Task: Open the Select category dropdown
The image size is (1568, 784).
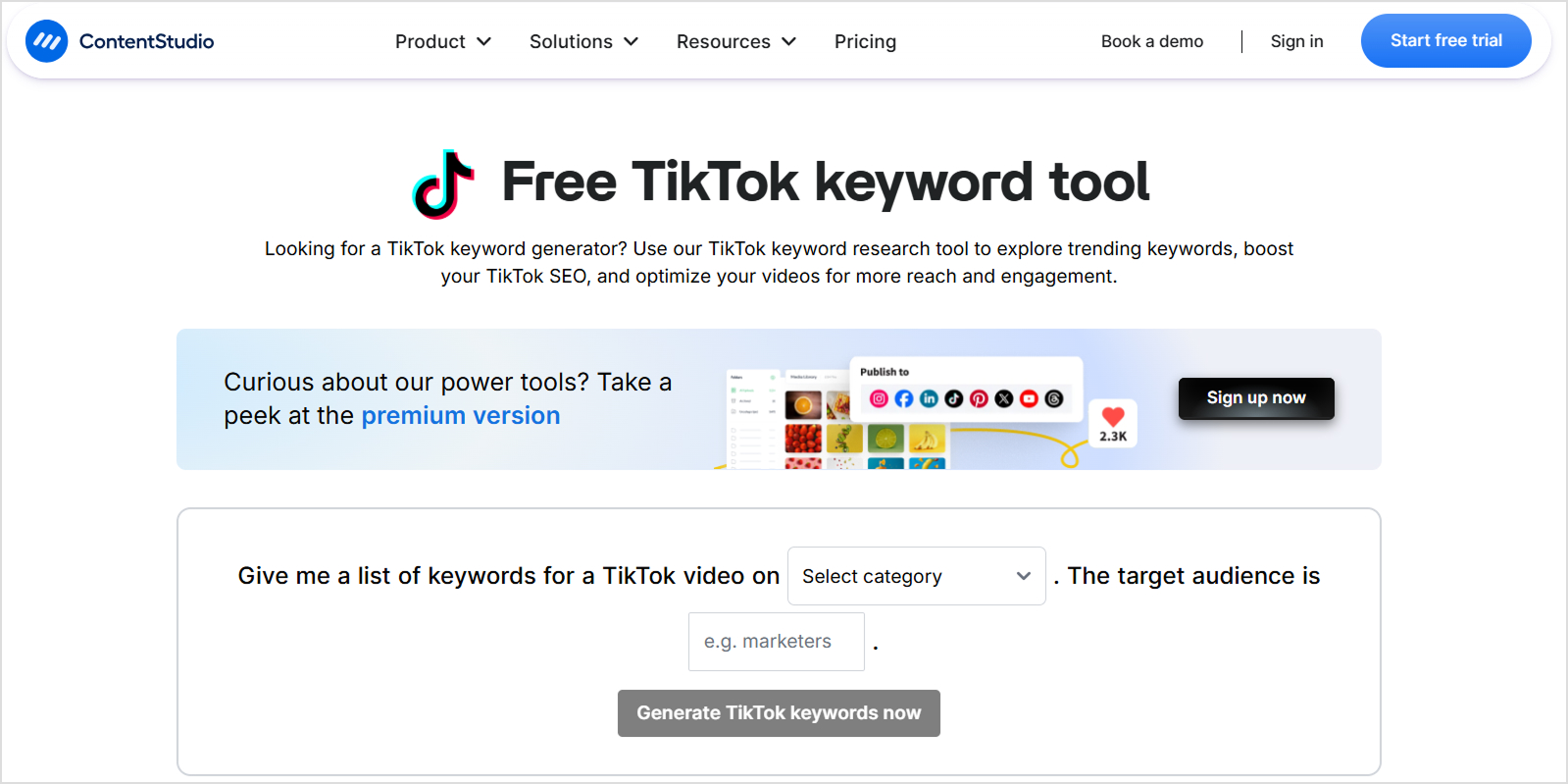Action: pyautogui.click(x=915, y=576)
